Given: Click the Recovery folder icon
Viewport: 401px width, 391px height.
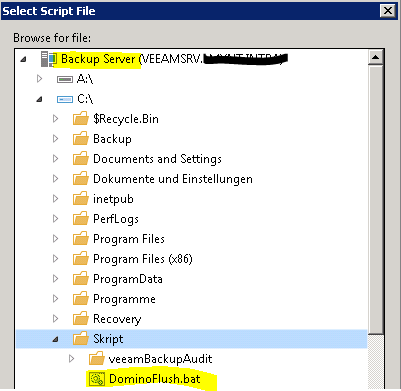Looking at the screenshot, I should tap(81, 319).
